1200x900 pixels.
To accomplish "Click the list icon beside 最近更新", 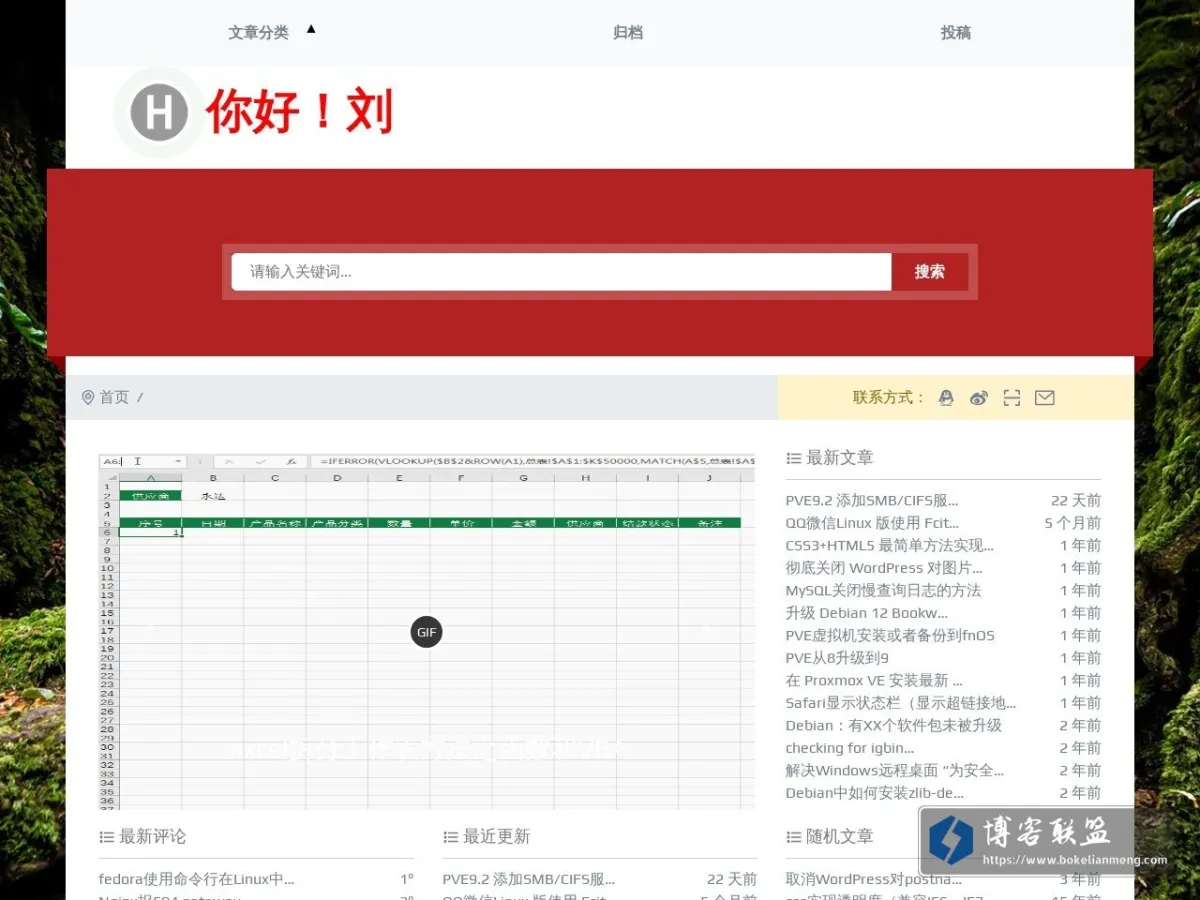I will click(450, 837).
